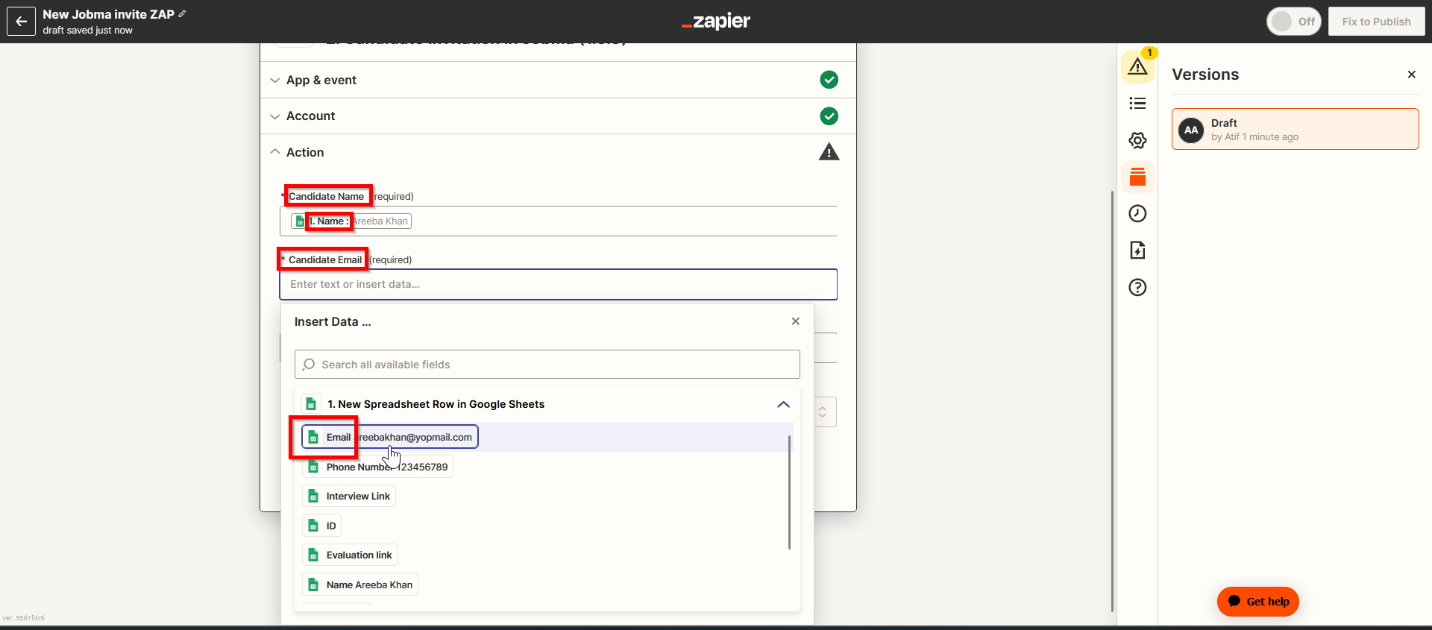Select the Draft version card
This screenshot has width=1432, height=630.
[x=1295, y=129]
